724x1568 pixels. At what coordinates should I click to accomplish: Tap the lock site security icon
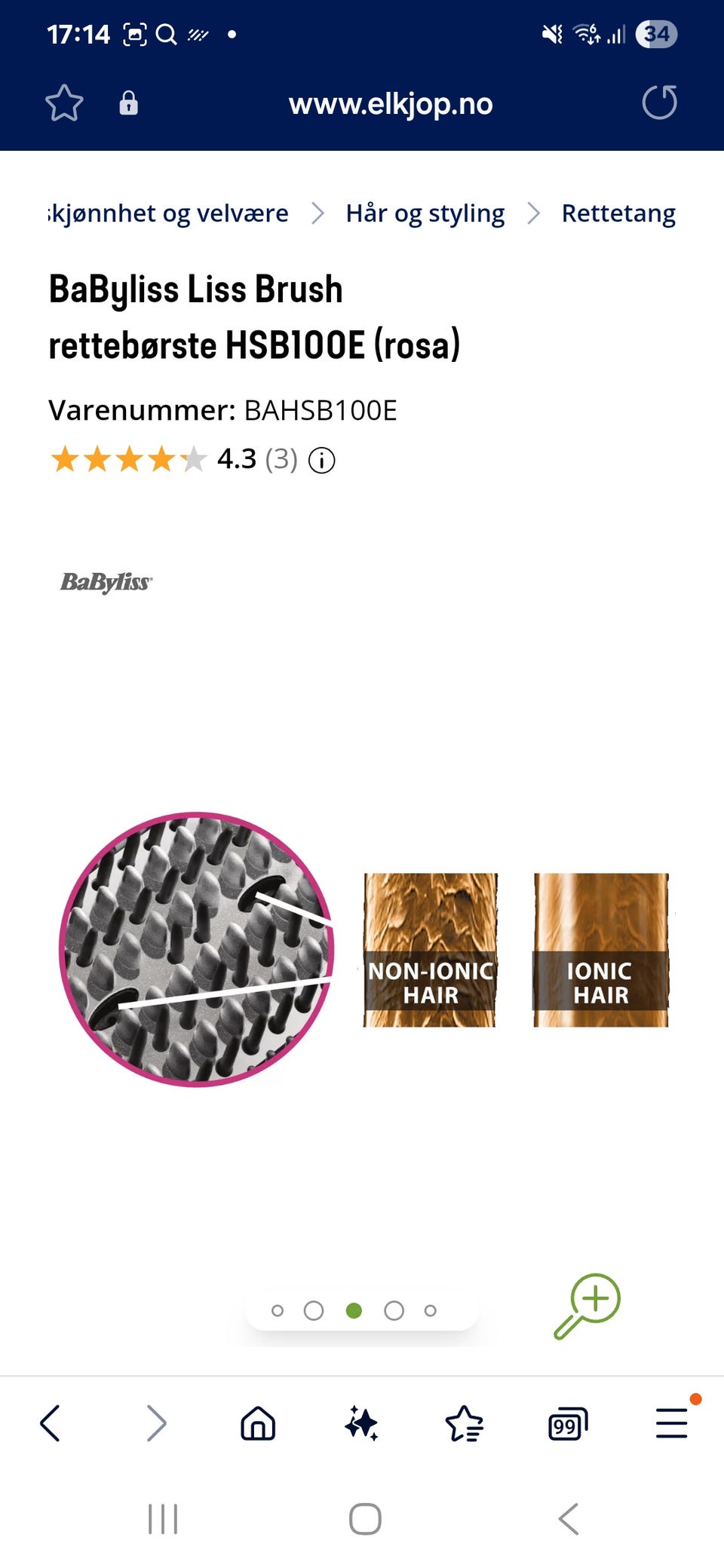pos(129,103)
